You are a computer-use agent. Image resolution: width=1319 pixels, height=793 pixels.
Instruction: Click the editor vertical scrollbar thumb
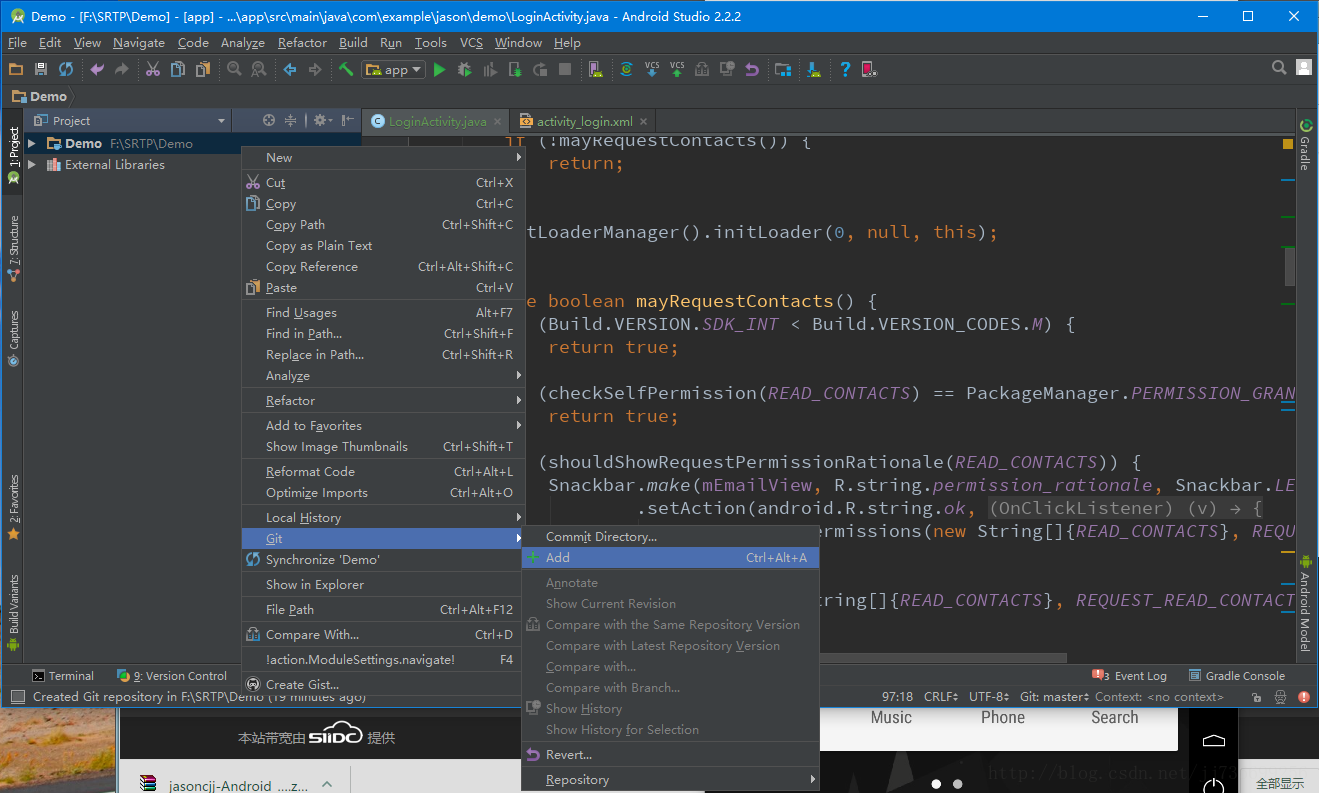coord(1290,265)
